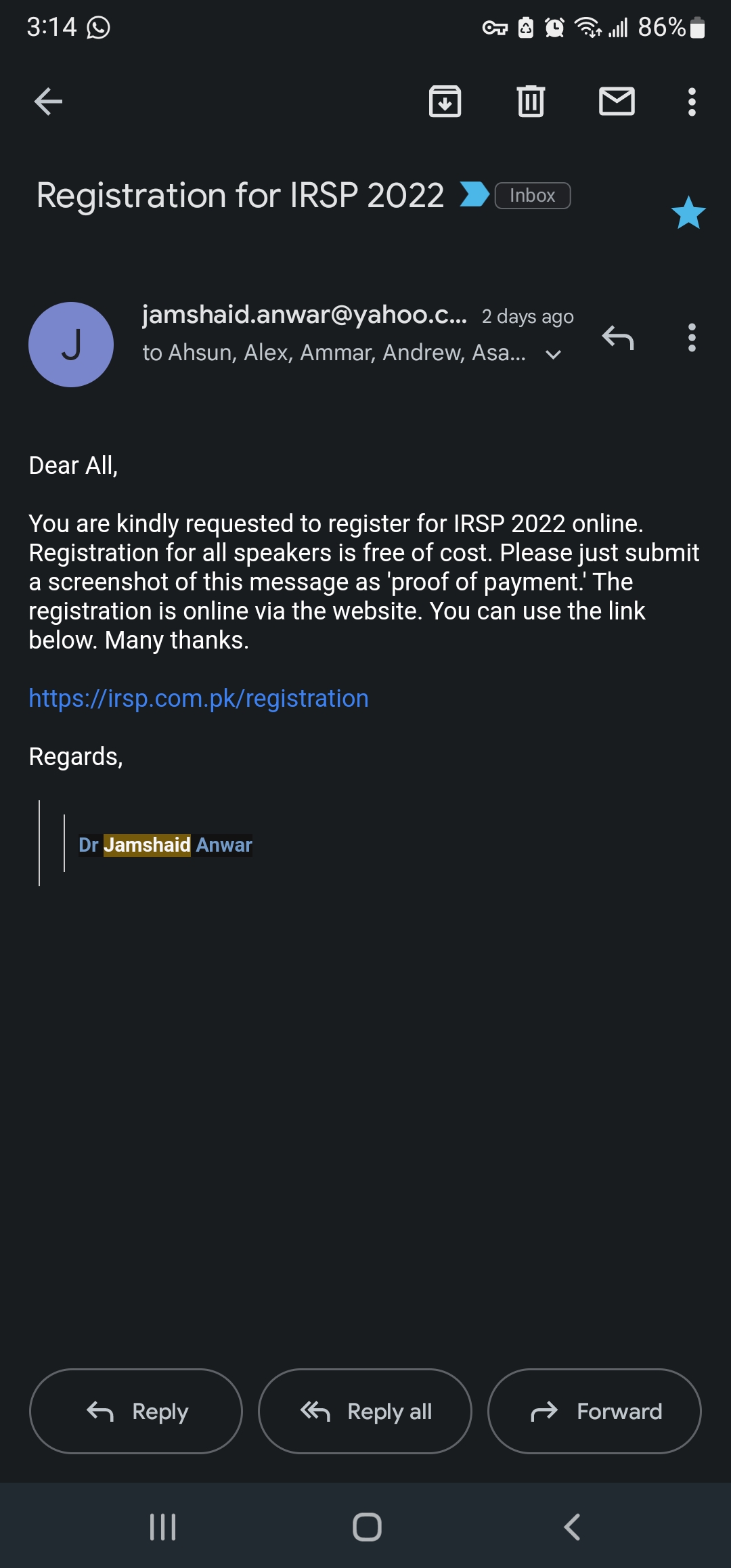Unstar the Registration for IRSP 2022 email
The image size is (731, 1568).
[688, 213]
